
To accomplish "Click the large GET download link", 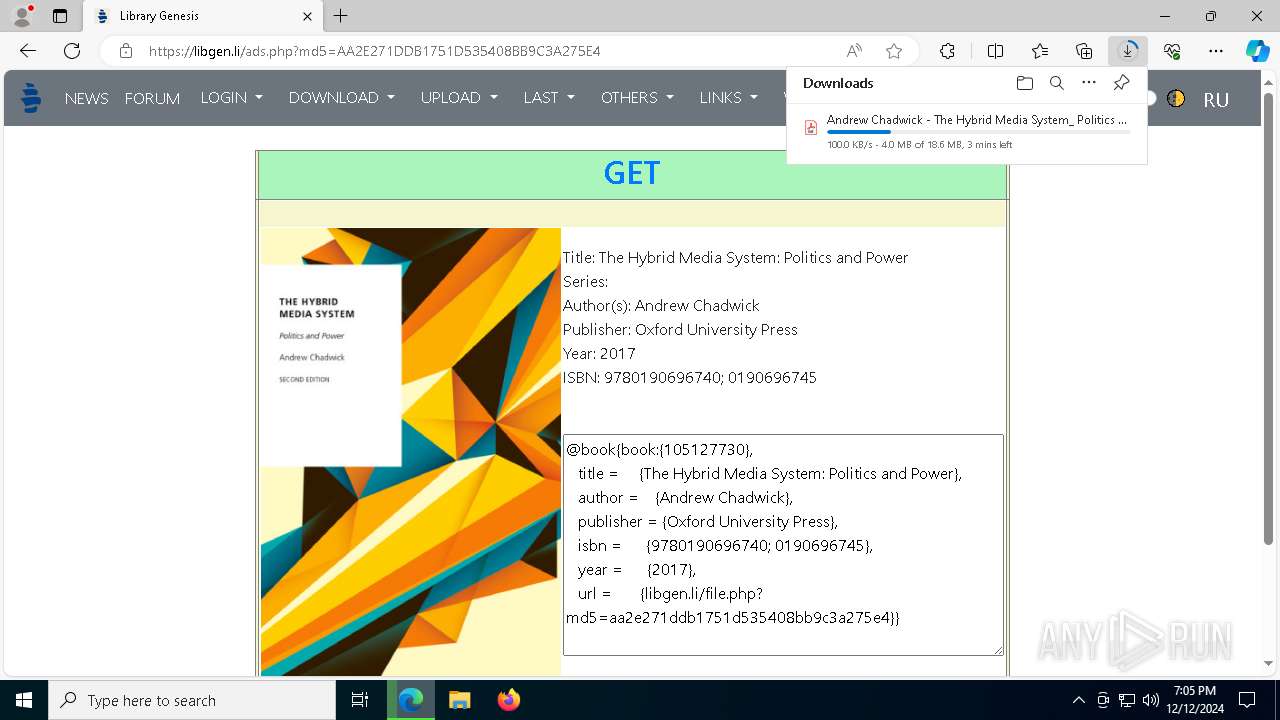I will click(632, 173).
